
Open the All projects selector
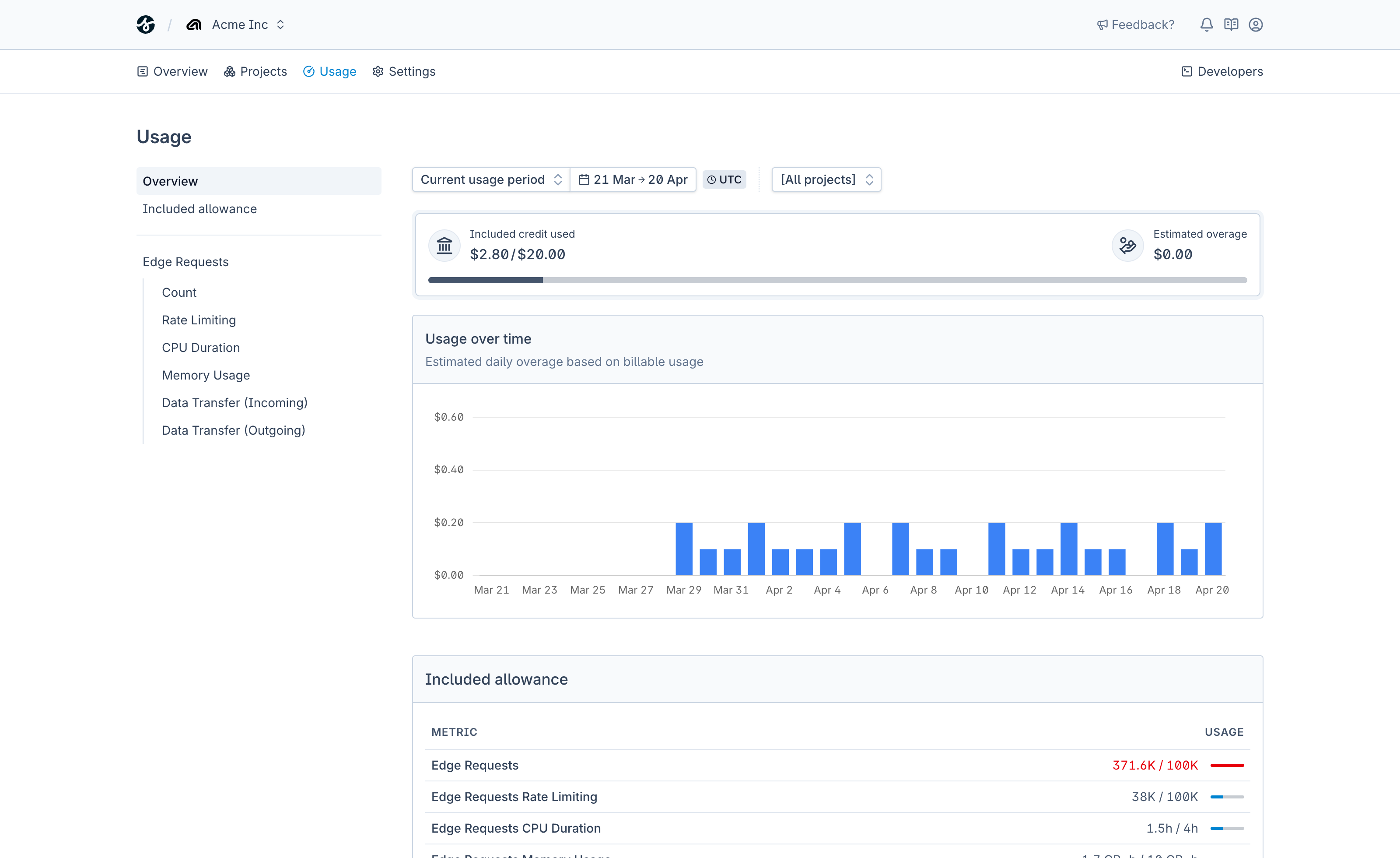(x=826, y=179)
